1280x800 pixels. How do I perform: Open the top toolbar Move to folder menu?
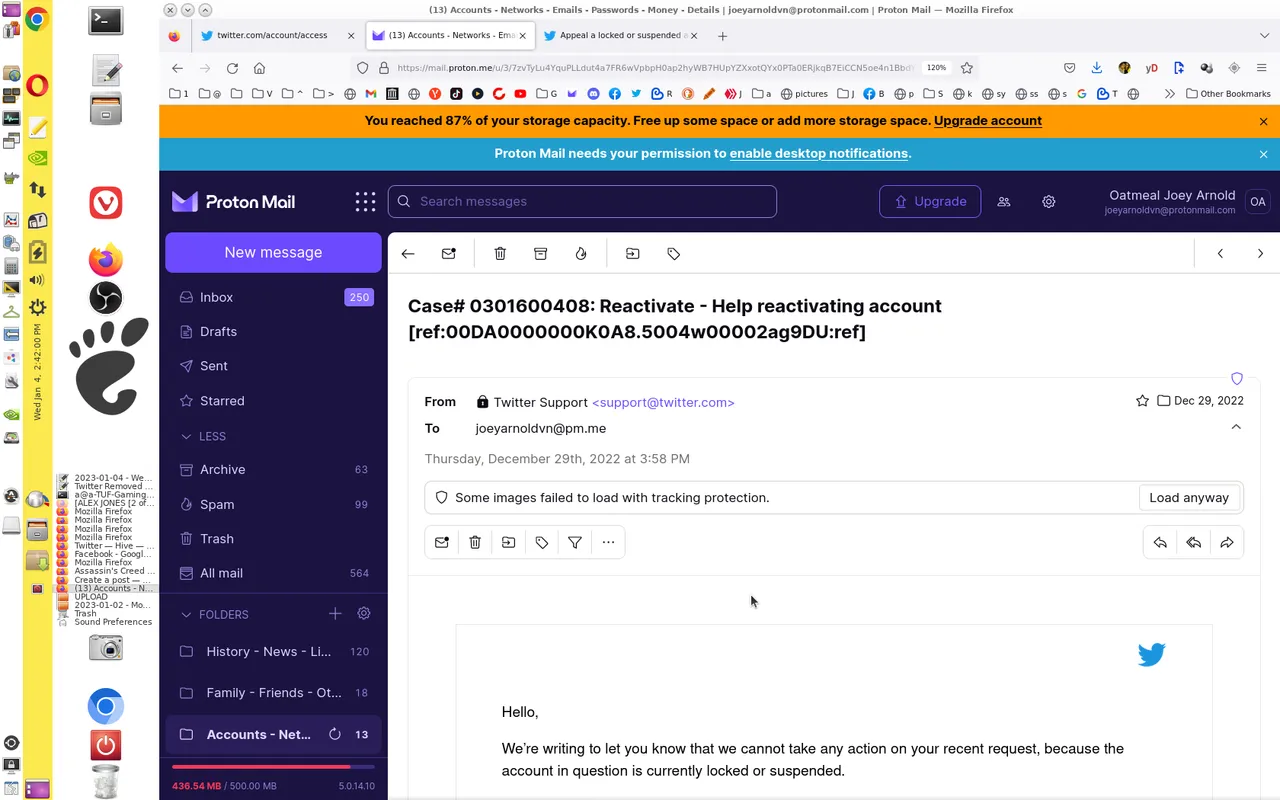(633, 254)
